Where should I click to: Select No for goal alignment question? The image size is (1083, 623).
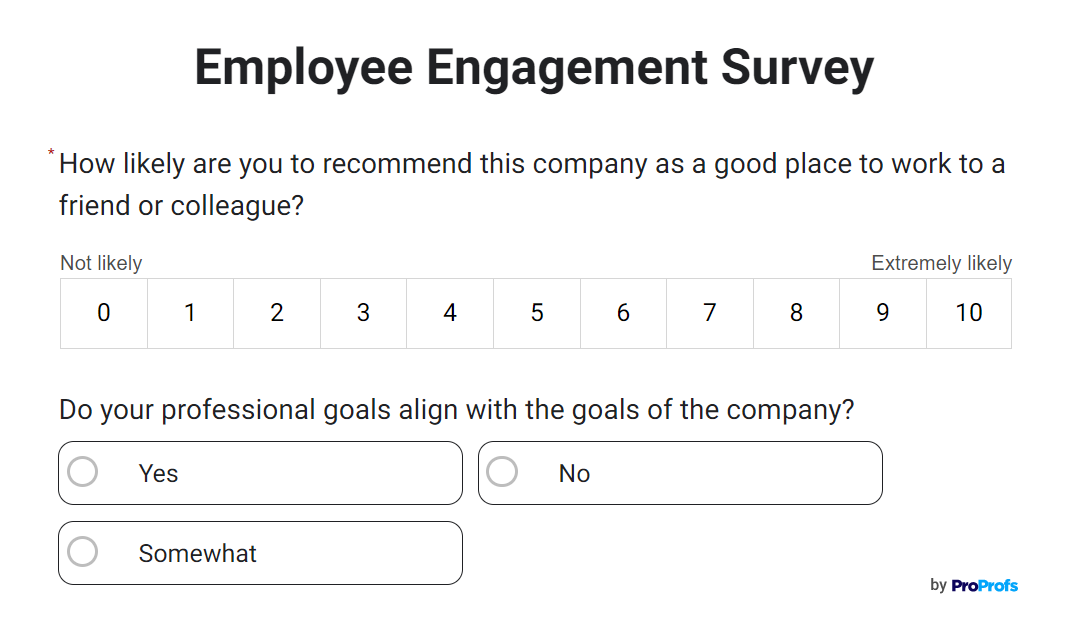[x=680, y=472]
